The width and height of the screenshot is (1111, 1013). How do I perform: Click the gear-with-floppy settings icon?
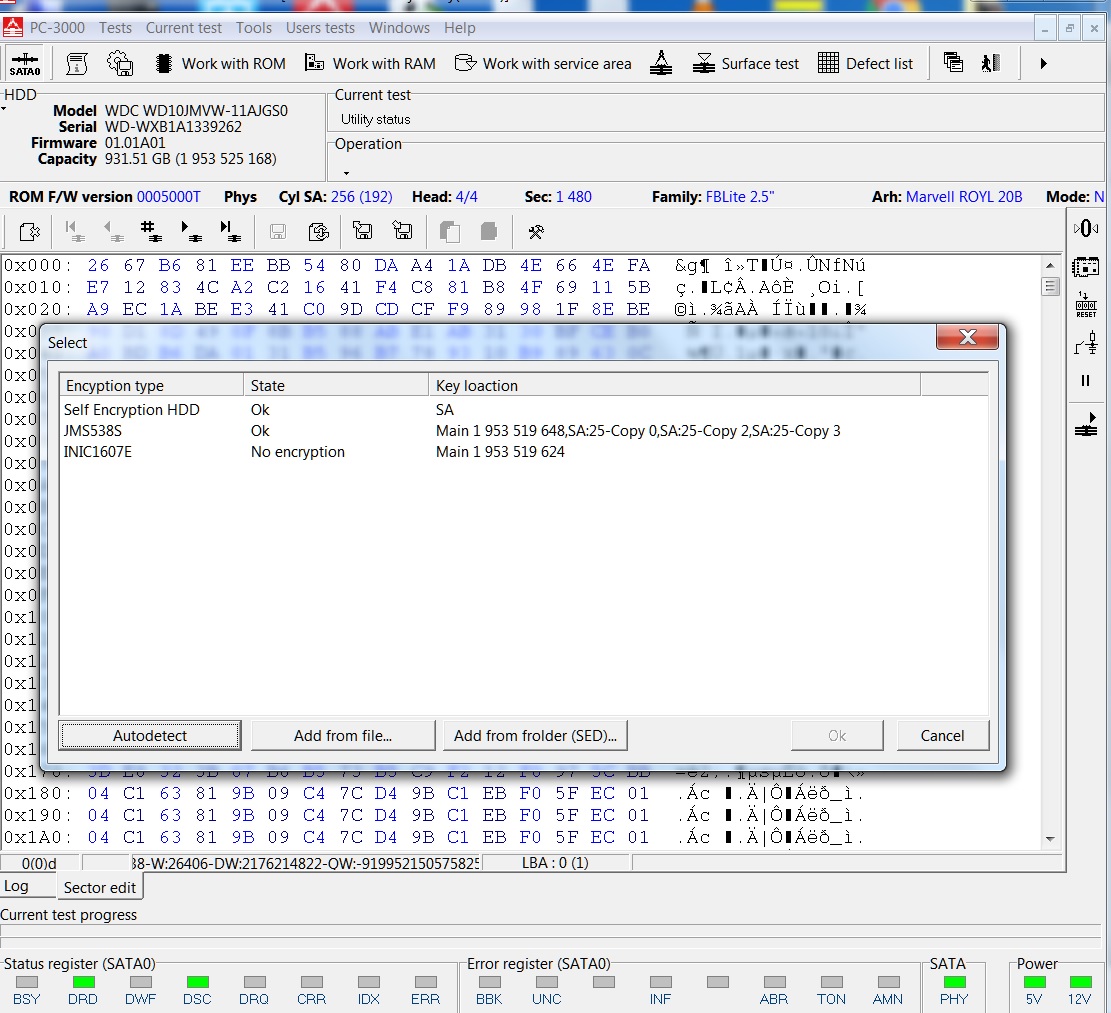click(x=120, y=64)
